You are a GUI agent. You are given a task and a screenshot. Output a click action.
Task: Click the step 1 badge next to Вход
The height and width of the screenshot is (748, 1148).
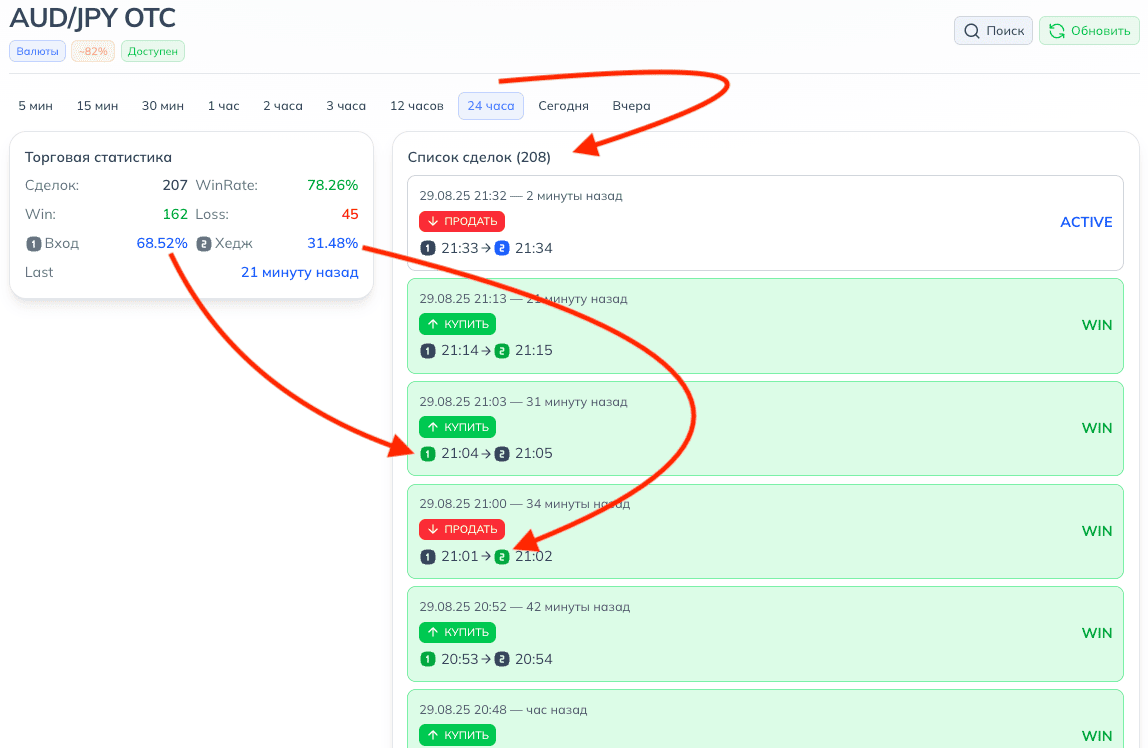pyautogui.click(x=33, y=243)
